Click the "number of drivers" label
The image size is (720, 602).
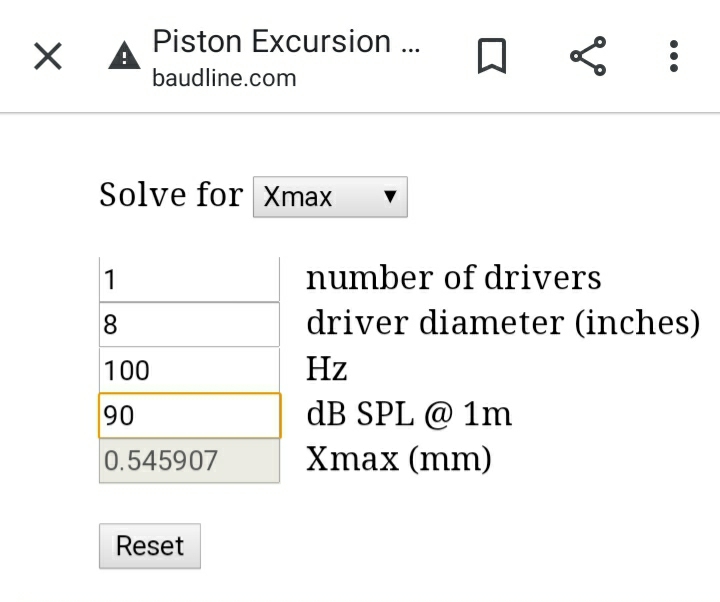[454, 278]
